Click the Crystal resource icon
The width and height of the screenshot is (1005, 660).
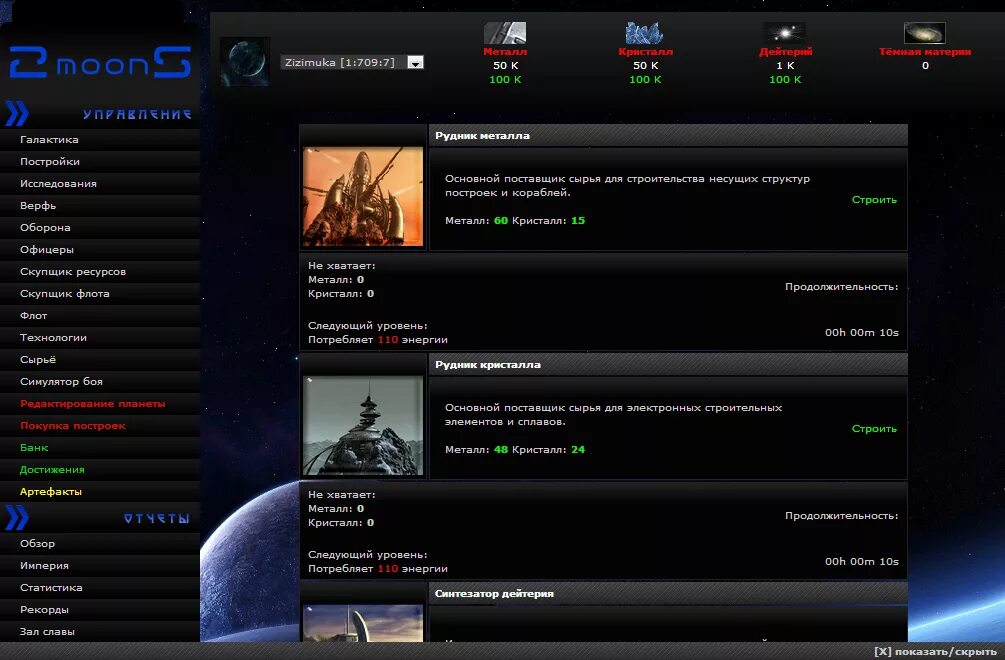(644, 33)
